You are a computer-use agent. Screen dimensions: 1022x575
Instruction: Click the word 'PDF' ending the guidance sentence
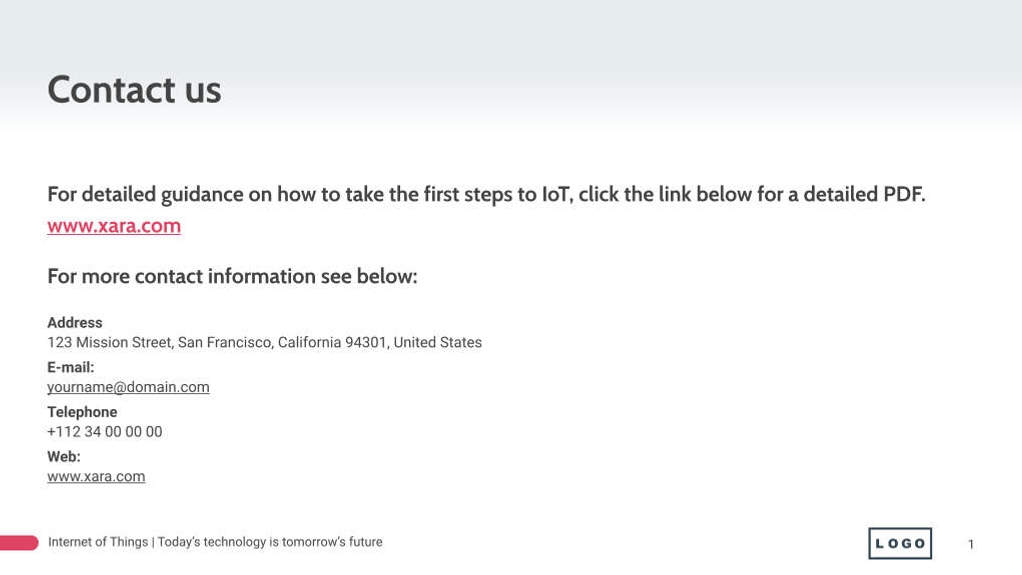[x=902, y=194]
